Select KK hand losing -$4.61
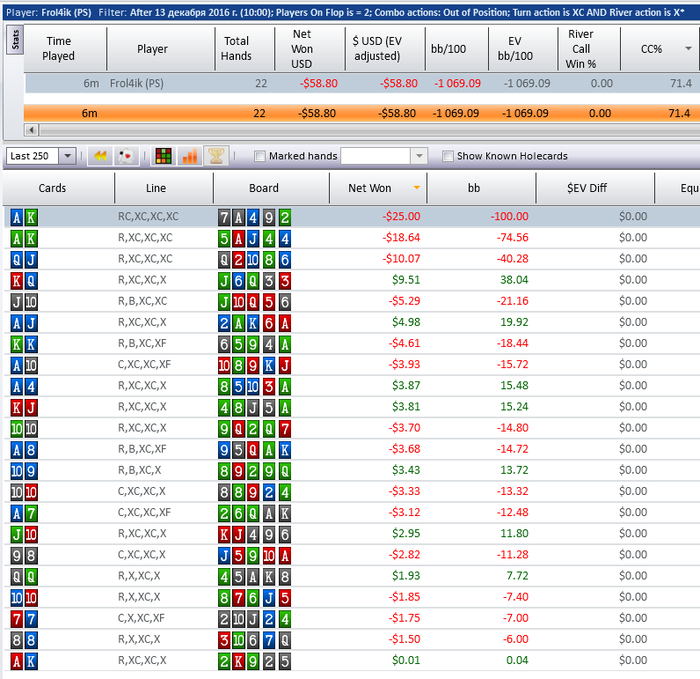The width and height of the screenshot is (700, 679). point(352,343)
